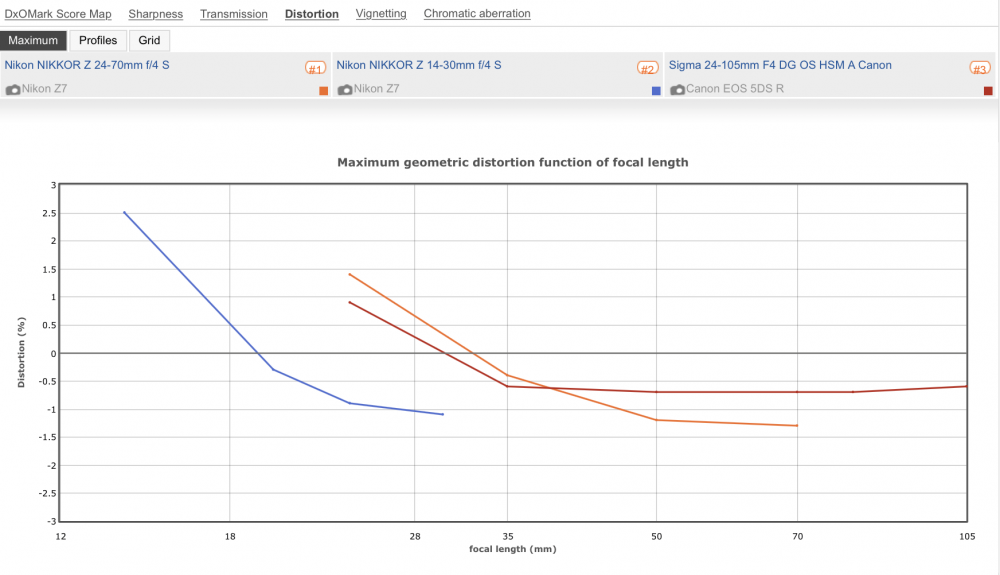Click the 105 tick label on focal axis
1000x575 pixels.
click(x=967, y=536)
